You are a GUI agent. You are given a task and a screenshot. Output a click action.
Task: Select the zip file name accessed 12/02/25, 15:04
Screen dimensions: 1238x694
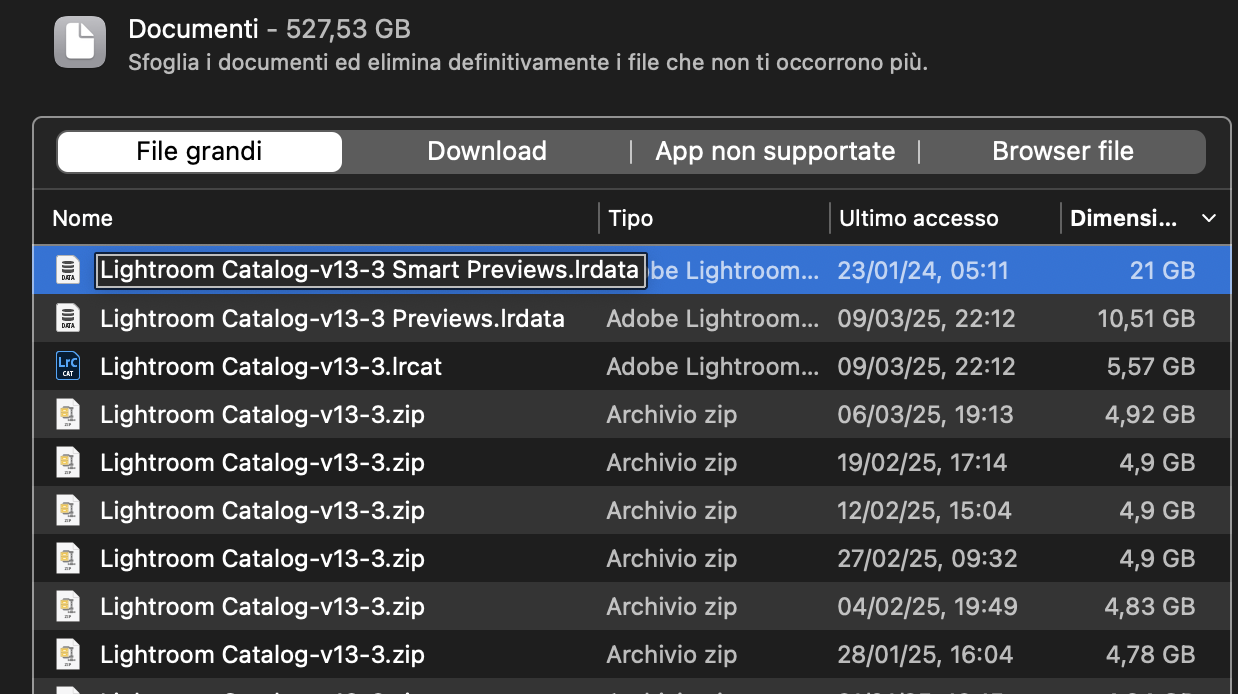[x=262, y=510]
